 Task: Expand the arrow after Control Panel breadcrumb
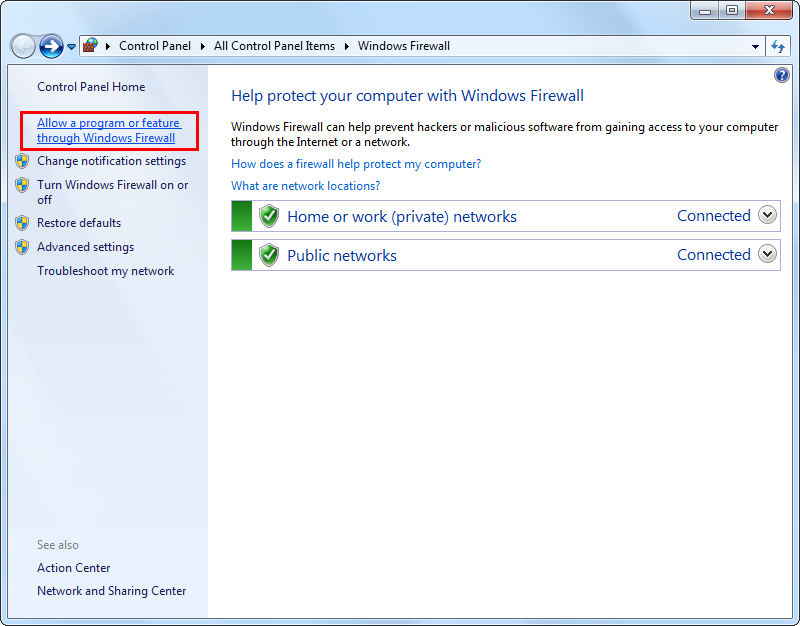click(203, 46)
